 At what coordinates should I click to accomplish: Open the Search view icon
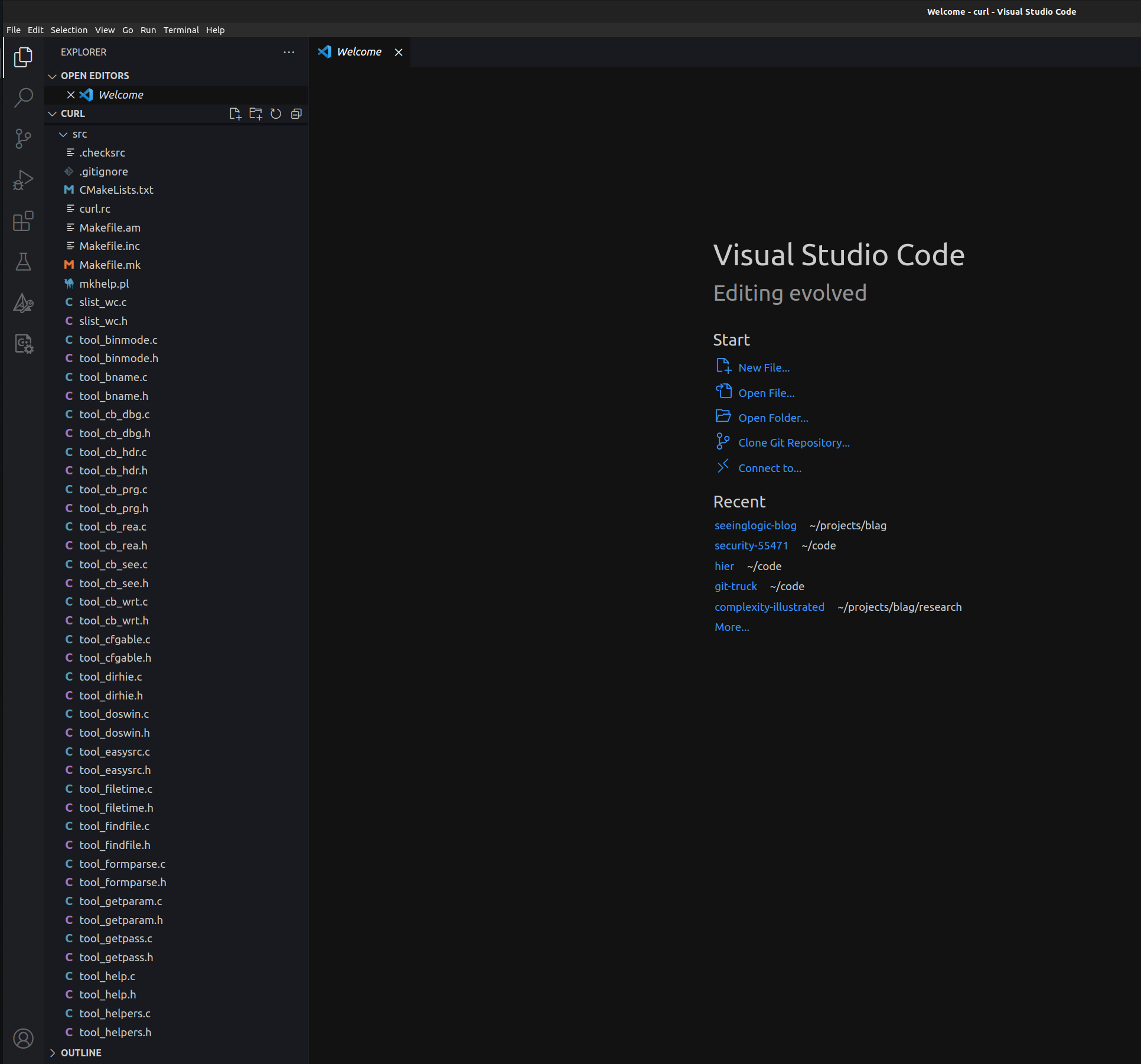coord(23,98)
